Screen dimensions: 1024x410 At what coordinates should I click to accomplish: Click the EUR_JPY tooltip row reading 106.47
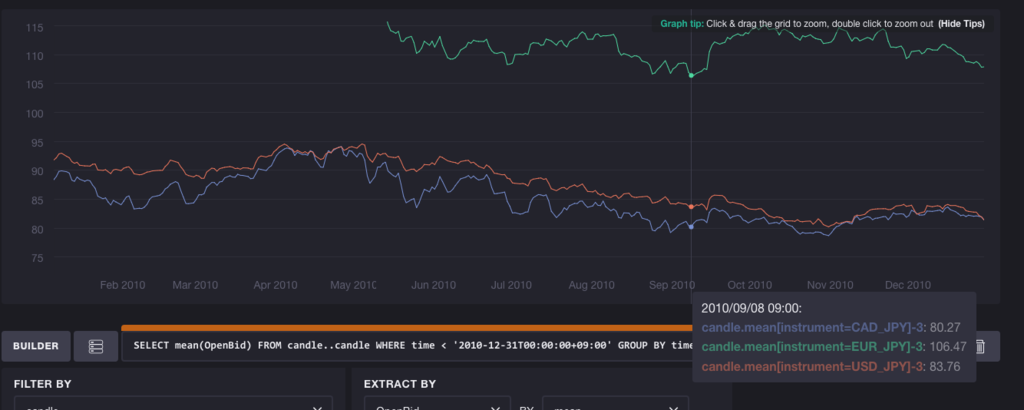point(836,347)
